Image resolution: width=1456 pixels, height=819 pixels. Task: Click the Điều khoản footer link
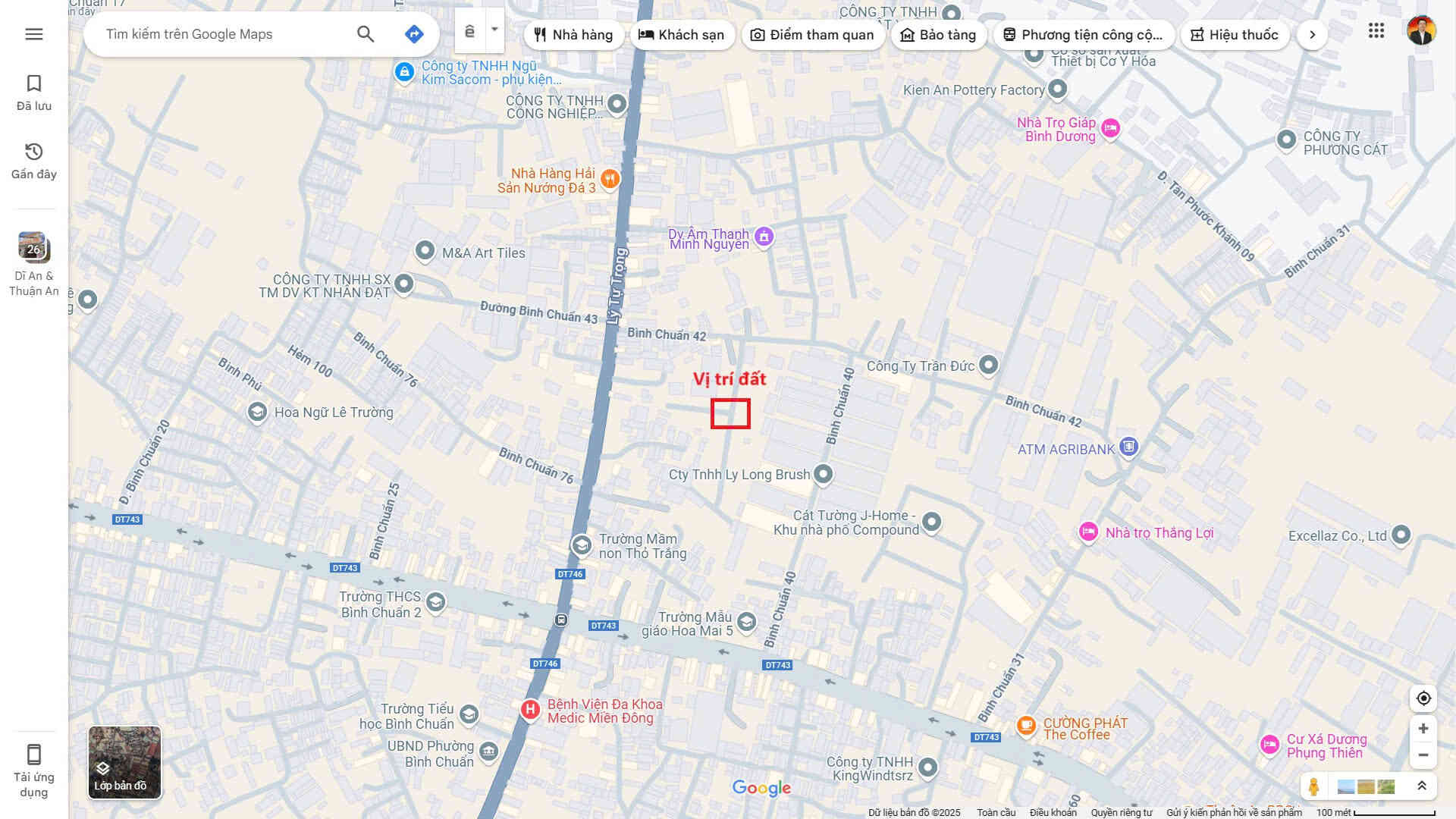click(x=1053, y=812)
